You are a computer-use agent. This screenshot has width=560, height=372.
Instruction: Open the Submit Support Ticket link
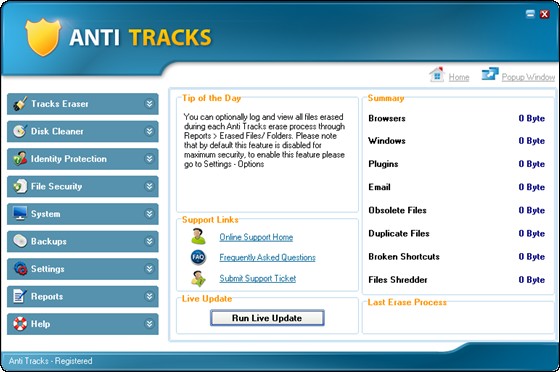tap(258, 278)
